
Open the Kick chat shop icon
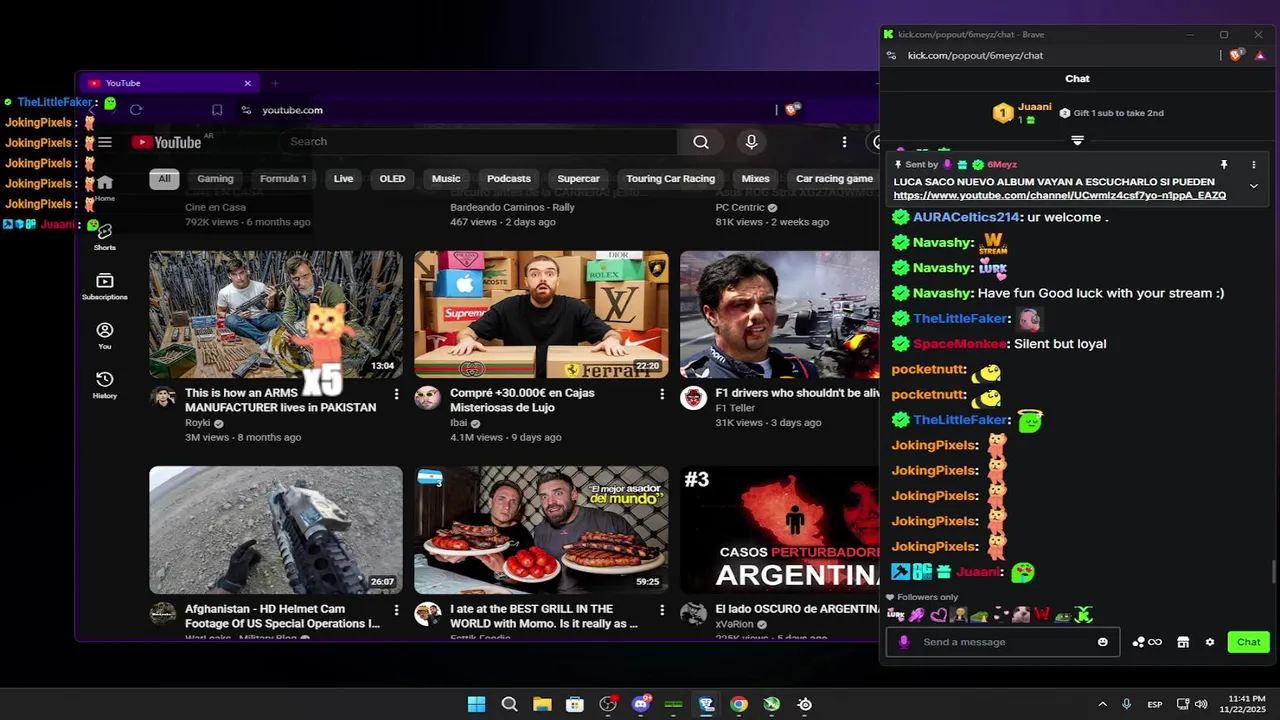pos(1183,642)
